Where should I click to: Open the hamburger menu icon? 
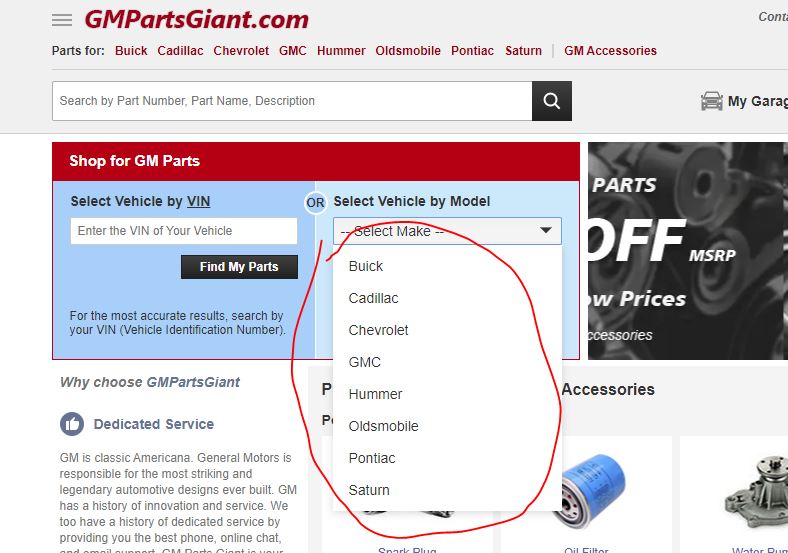click(62, 20)
